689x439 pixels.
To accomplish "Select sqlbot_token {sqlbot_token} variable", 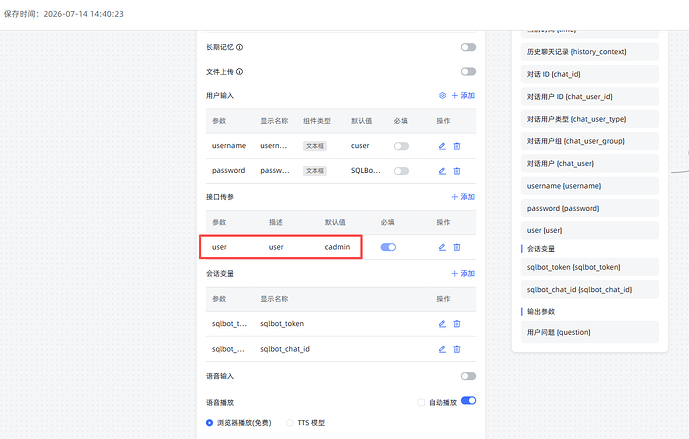I will [590, 267].
